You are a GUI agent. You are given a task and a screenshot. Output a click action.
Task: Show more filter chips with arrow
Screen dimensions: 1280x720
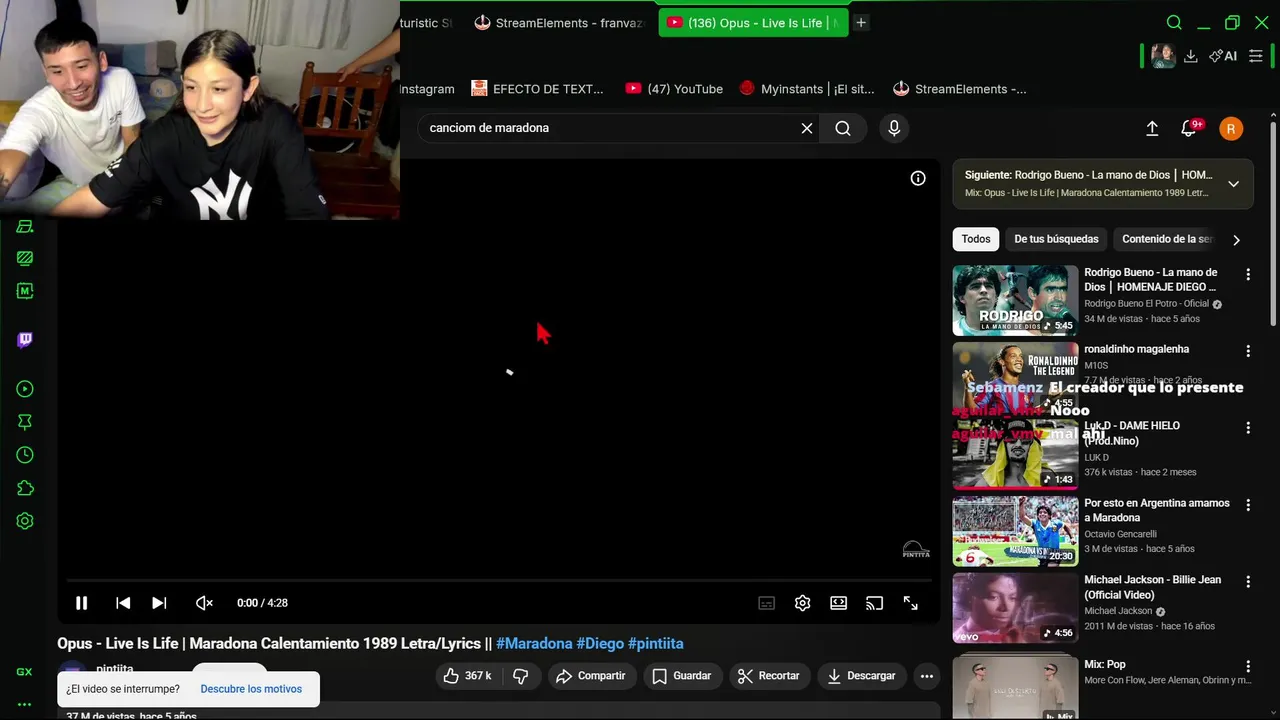click(1236, 240)
